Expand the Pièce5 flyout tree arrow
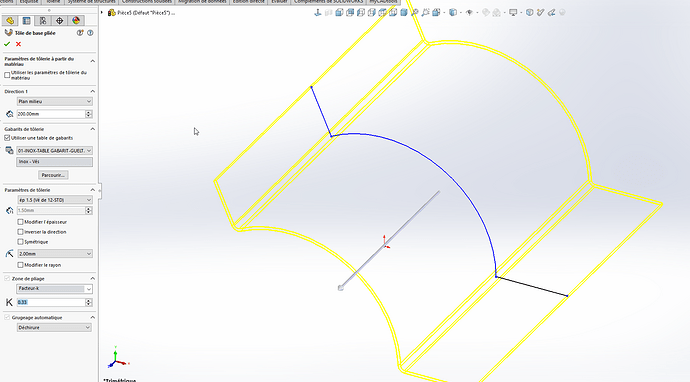 coord(102,13)
